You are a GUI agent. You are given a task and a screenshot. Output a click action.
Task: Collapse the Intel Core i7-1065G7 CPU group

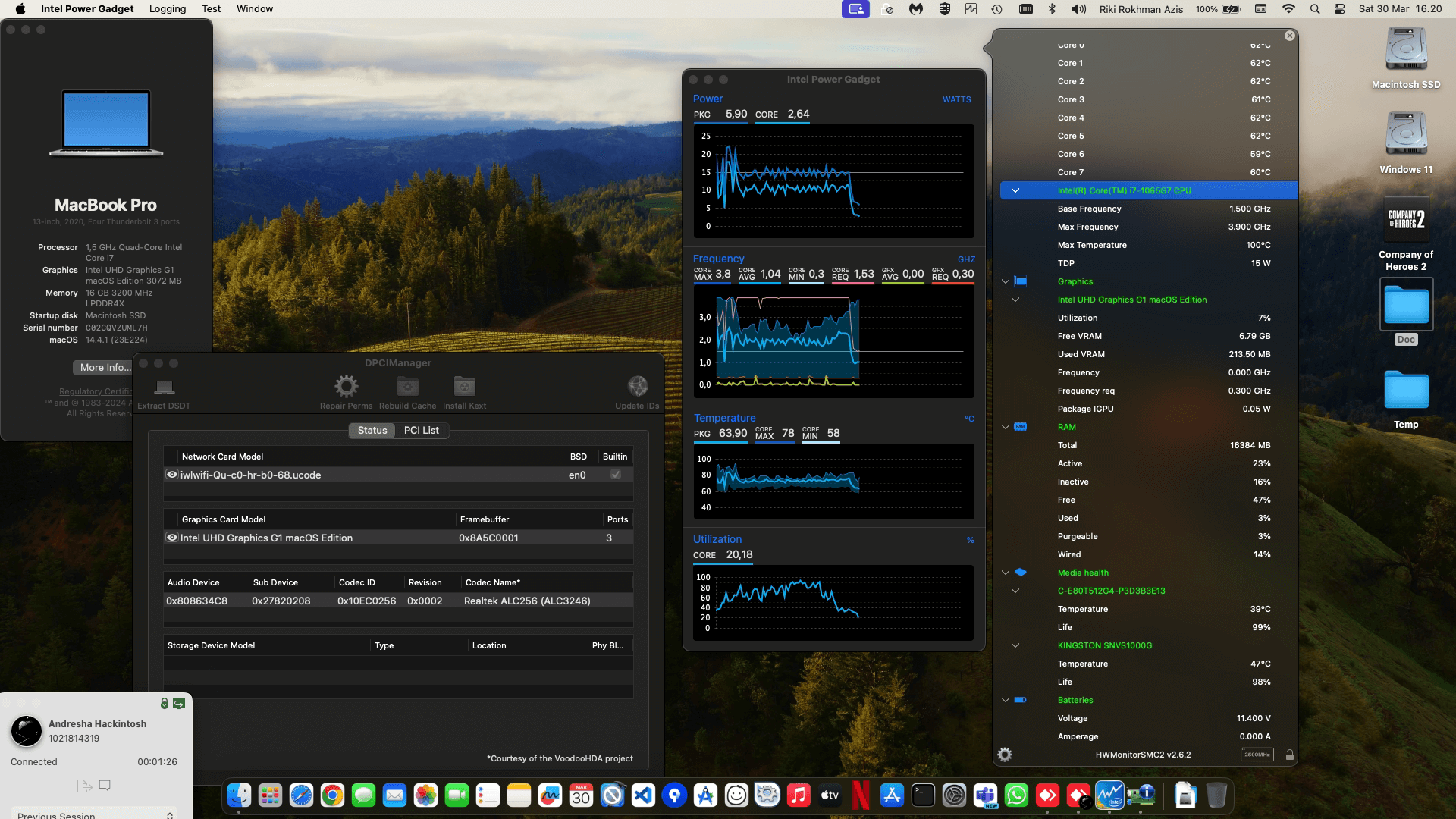click(1015, 190)
